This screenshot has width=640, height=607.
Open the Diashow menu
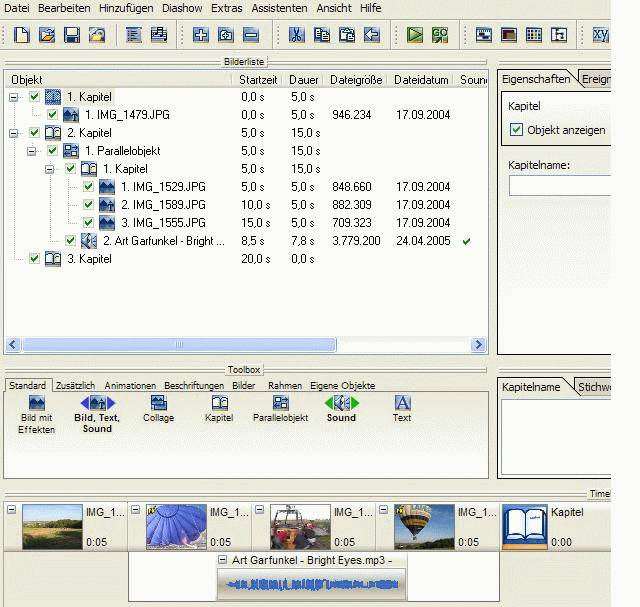tap(183, 8)
